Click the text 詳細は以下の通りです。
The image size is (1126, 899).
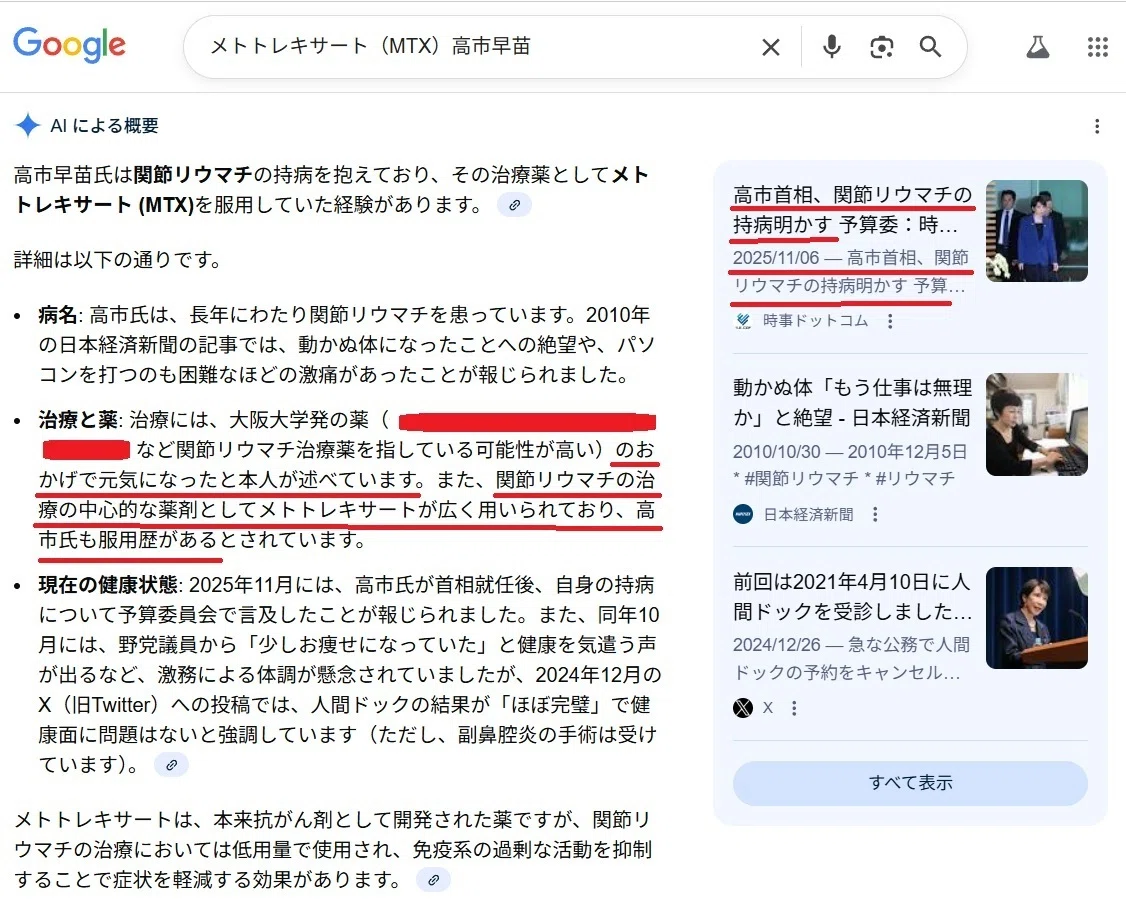point(118,259)
